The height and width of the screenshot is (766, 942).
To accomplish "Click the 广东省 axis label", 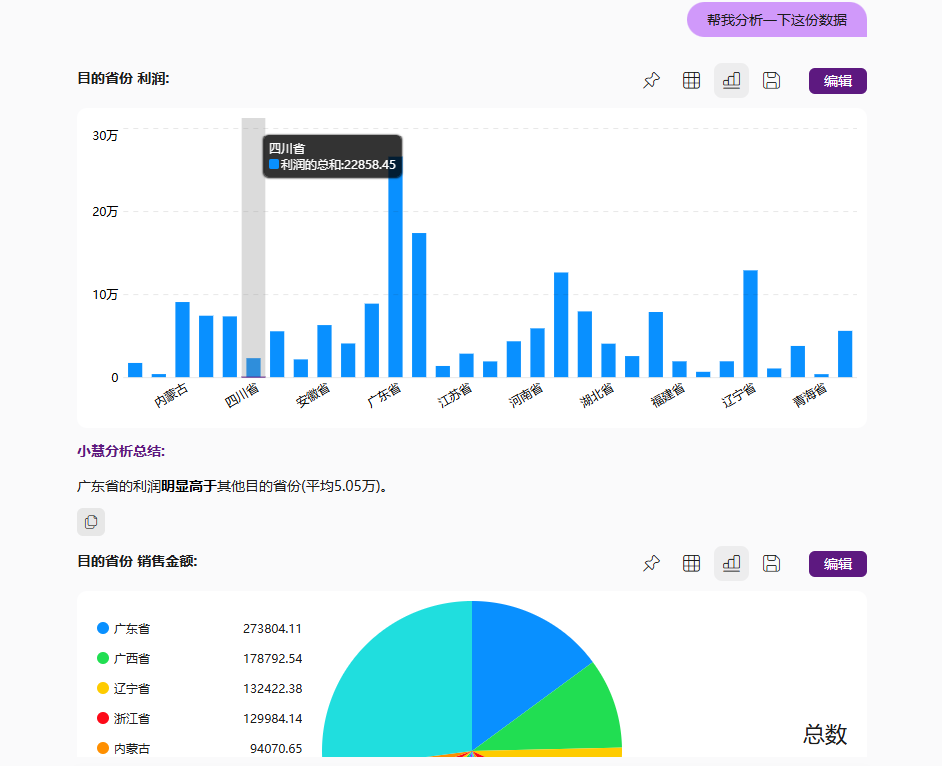I will (384, 396).
